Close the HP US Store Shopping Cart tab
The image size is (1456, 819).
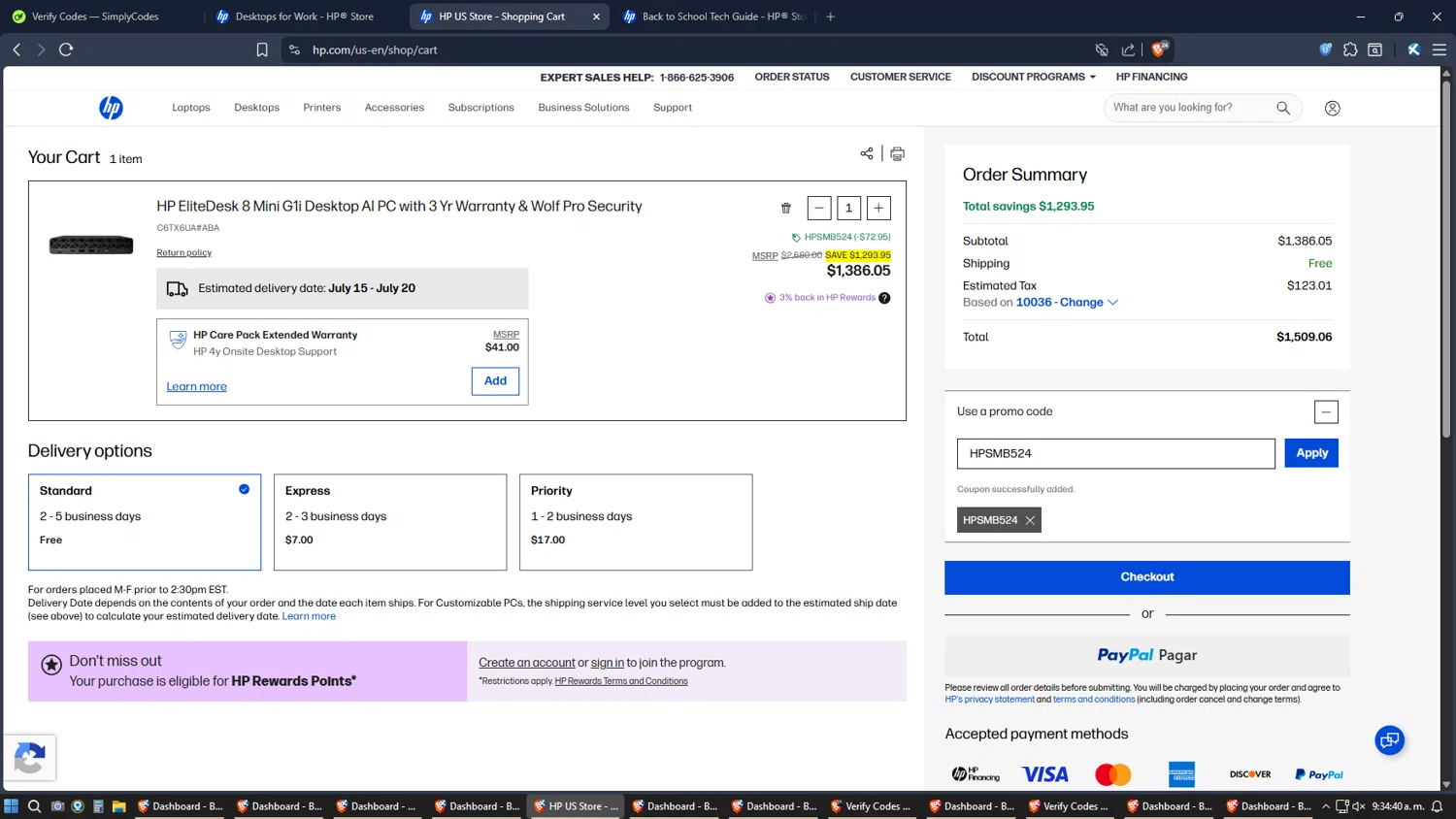pos(596,16)
